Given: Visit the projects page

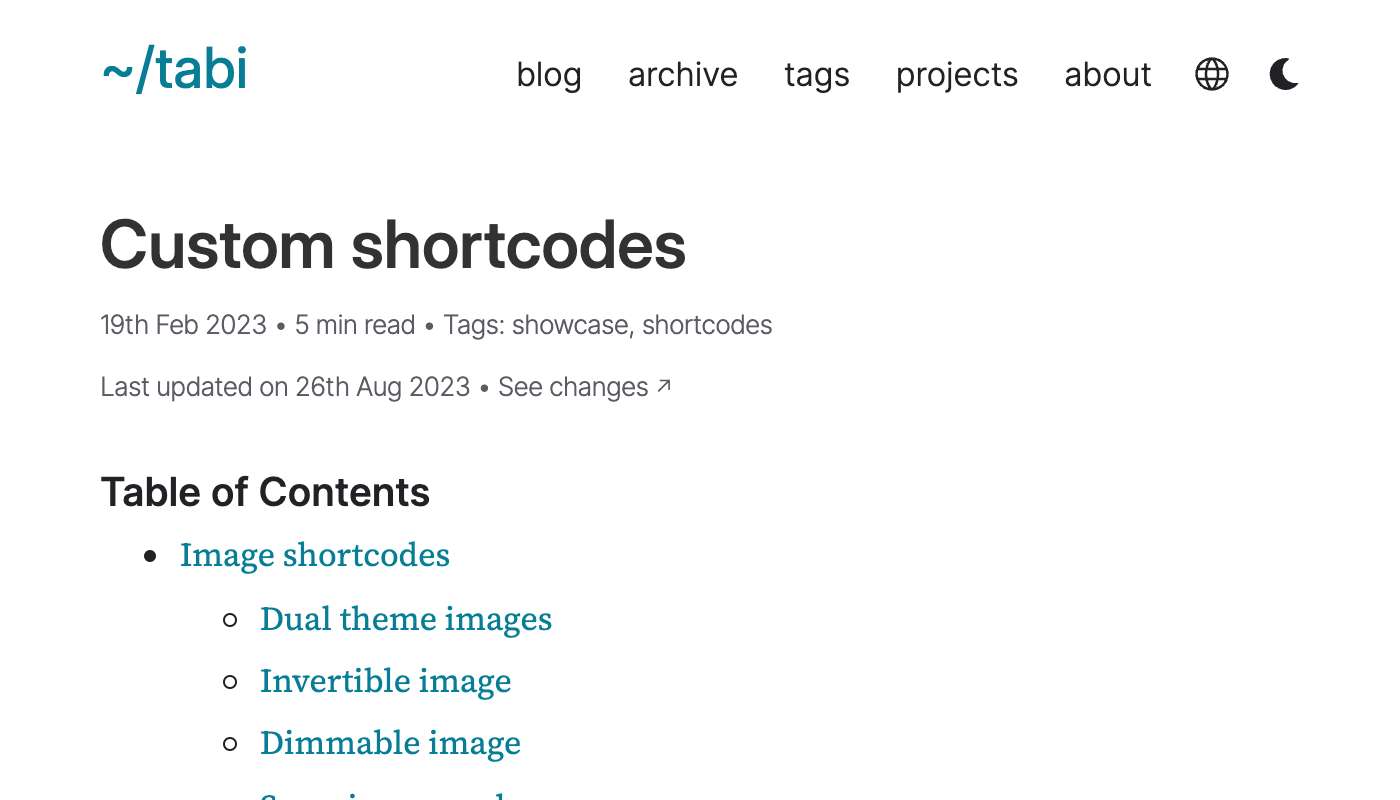Looking at the screenshot, I should tap(956, 75).
